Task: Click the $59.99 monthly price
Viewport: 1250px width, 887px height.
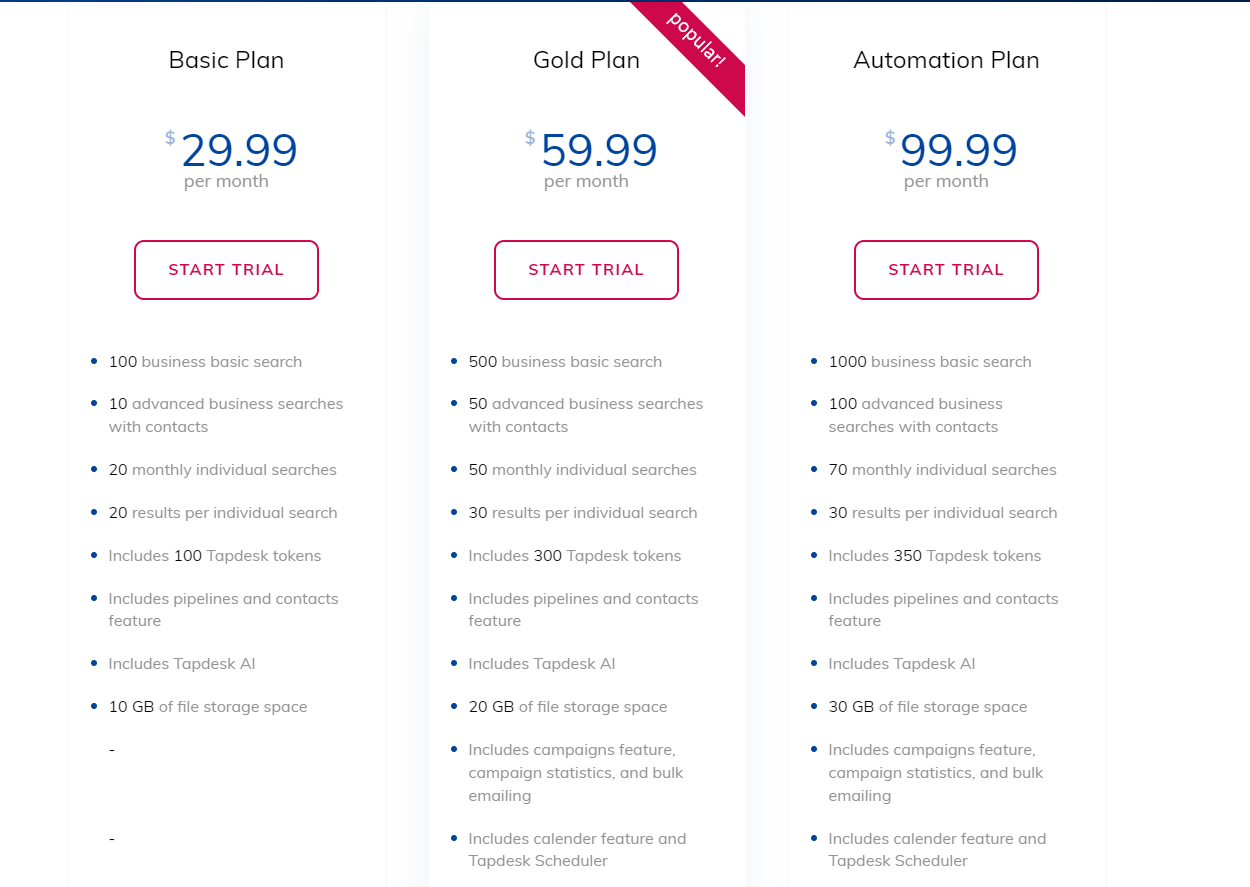Action: [x=598, y=150]
